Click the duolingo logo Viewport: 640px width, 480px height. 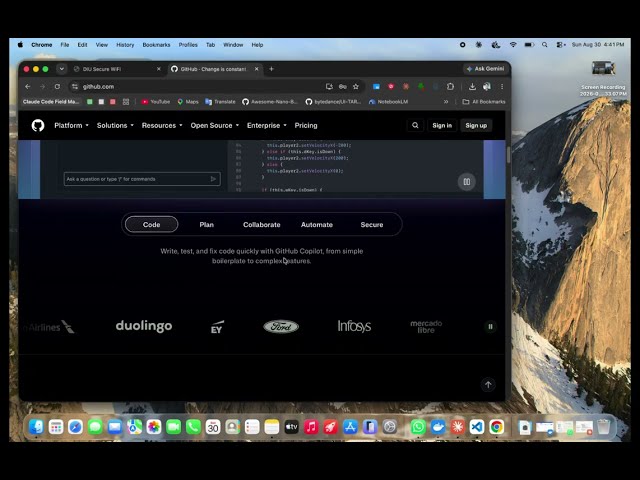coord(144,326)
